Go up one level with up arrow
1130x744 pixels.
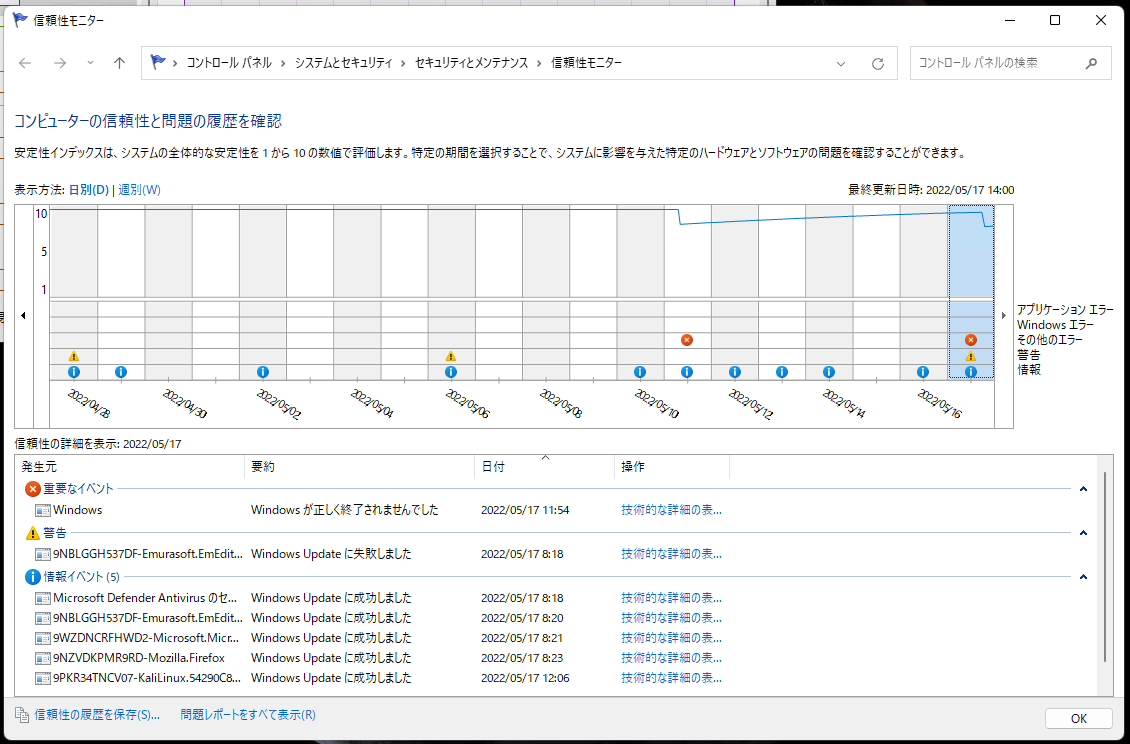(x=120, y=63)
